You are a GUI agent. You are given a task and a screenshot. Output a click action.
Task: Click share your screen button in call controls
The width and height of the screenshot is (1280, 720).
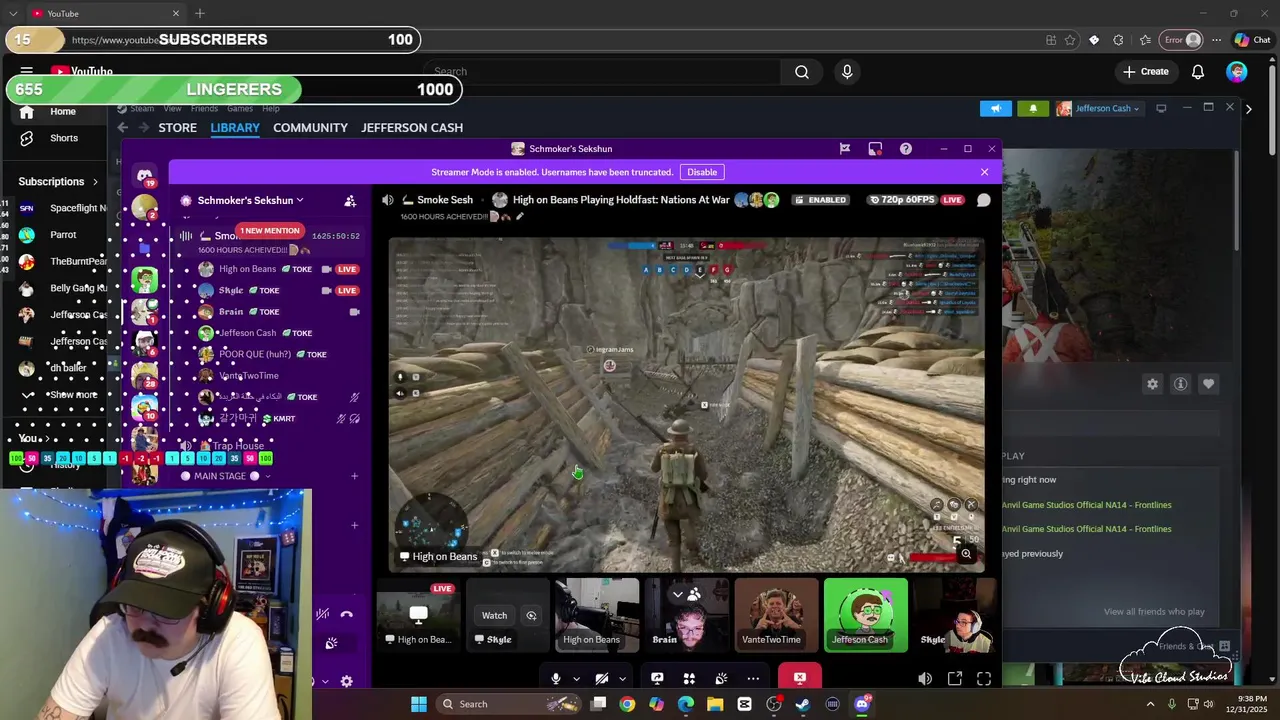[657, 678]
